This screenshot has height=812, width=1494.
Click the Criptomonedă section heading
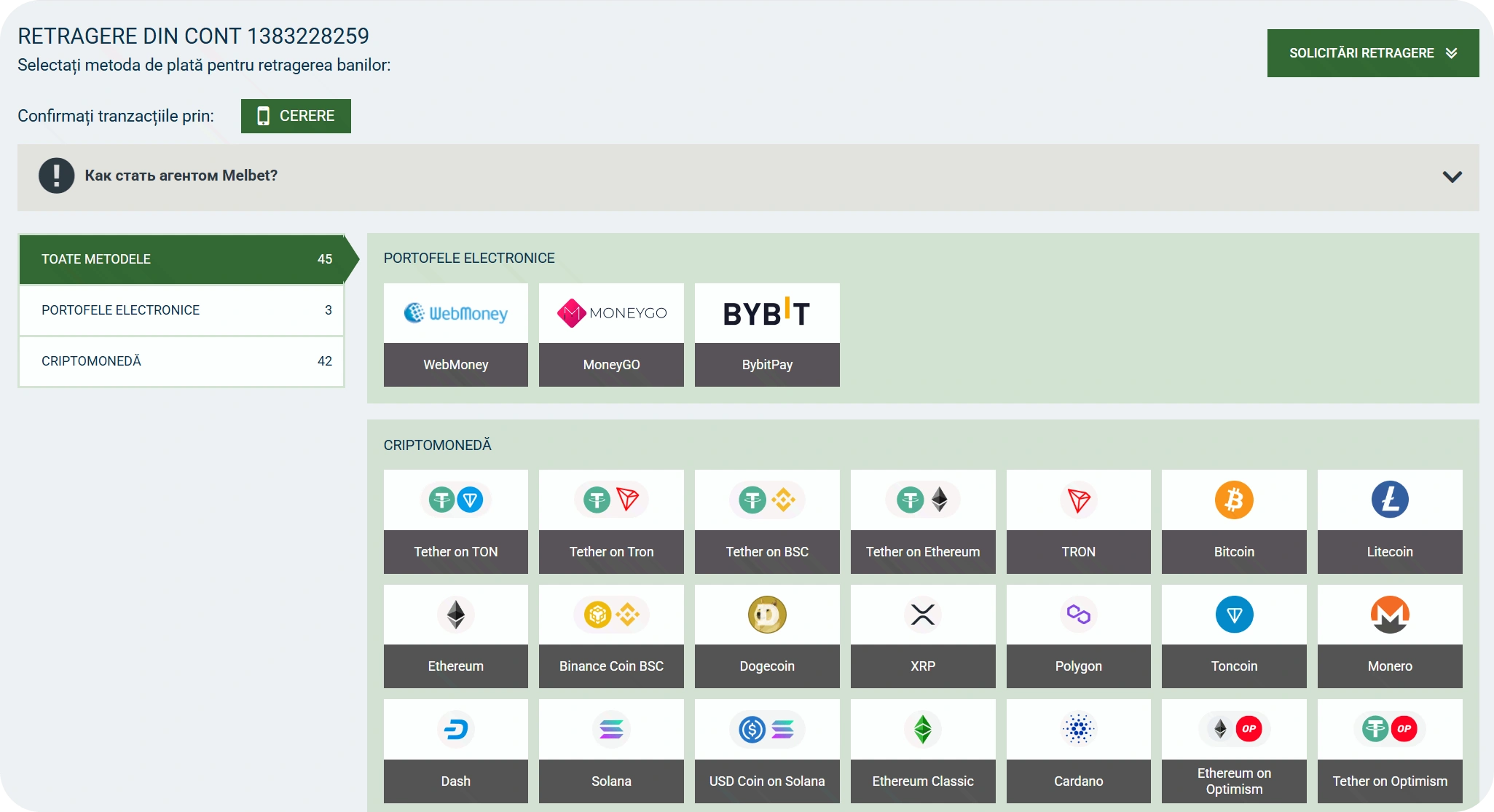coord(438,444)
